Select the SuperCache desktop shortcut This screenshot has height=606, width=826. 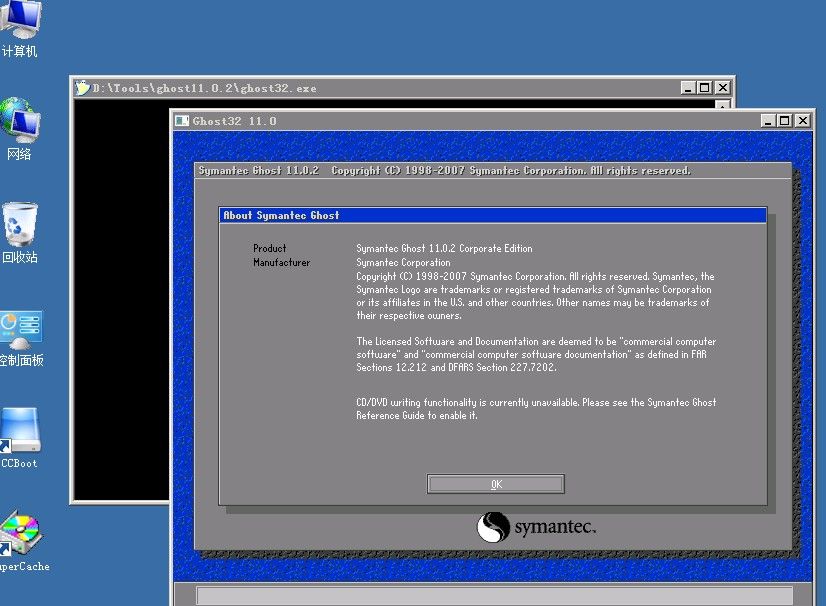24,541
